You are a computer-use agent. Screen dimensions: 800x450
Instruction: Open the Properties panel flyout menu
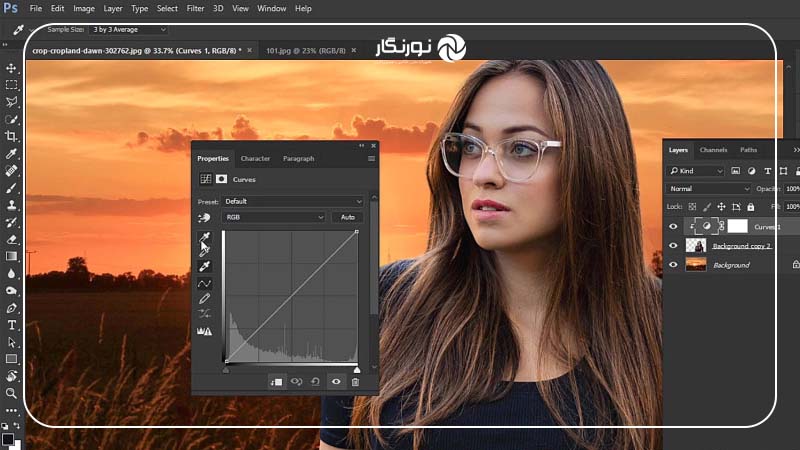[371, 159]
